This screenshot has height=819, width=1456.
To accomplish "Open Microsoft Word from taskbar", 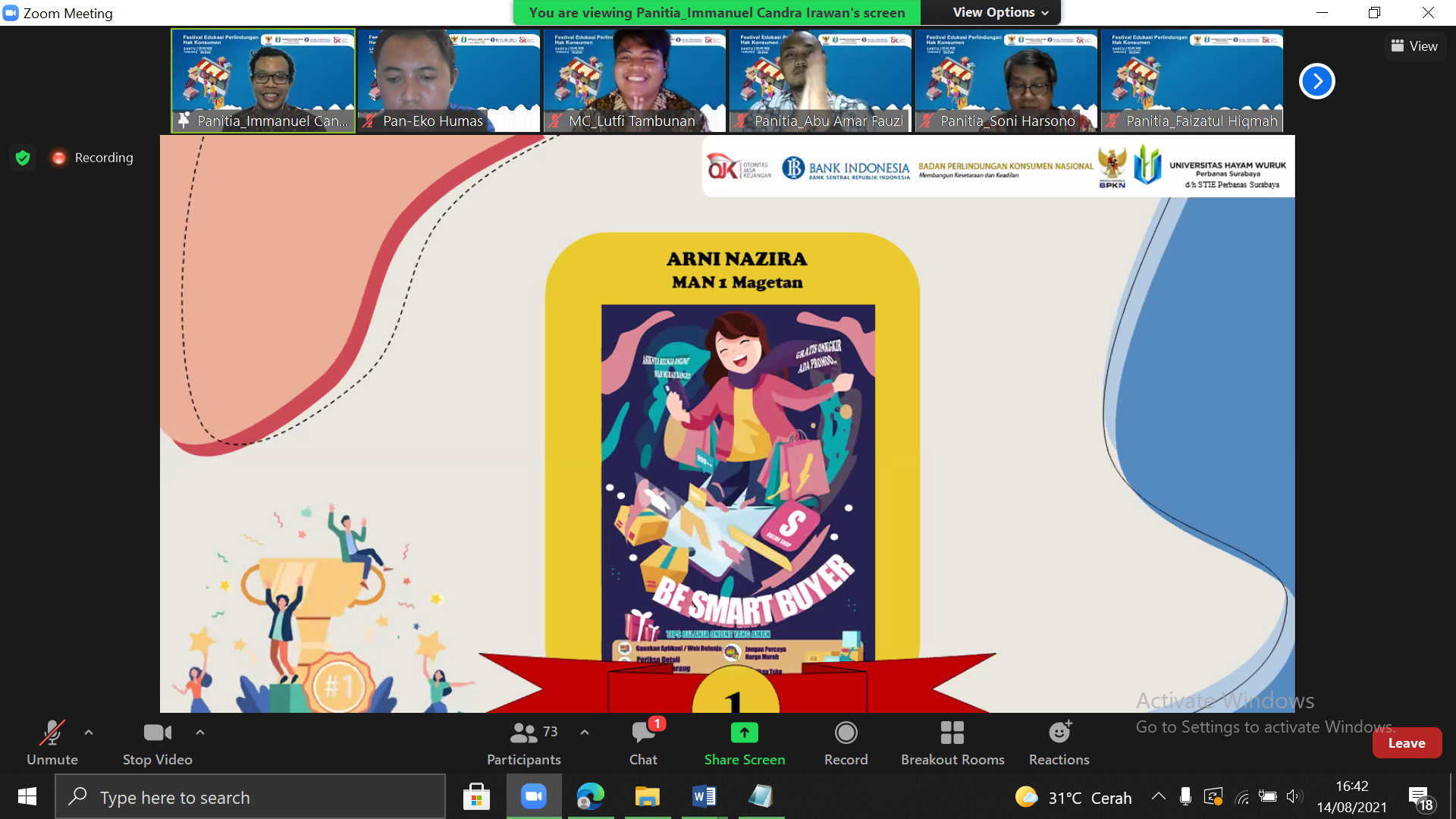I will click(x=704, y=797).
